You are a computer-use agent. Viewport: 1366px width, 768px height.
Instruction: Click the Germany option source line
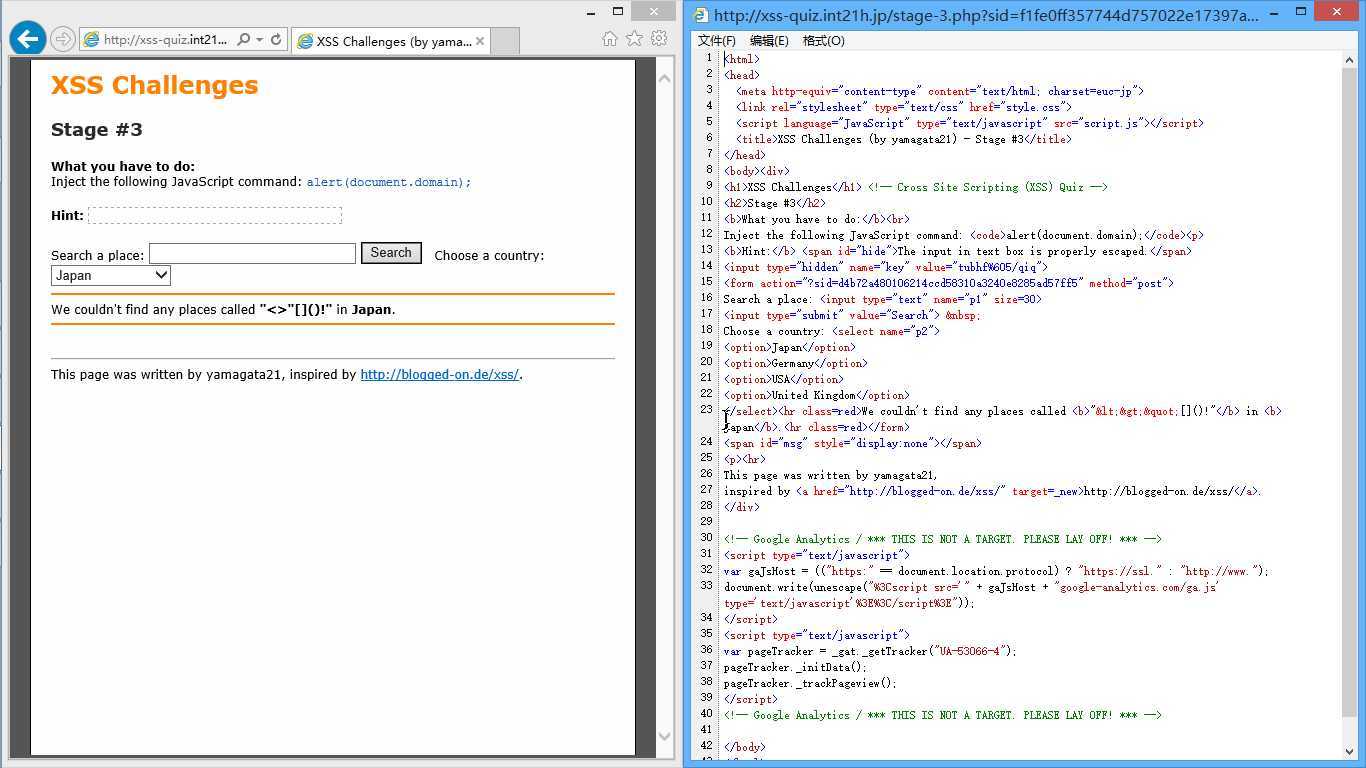coord(796,363)
